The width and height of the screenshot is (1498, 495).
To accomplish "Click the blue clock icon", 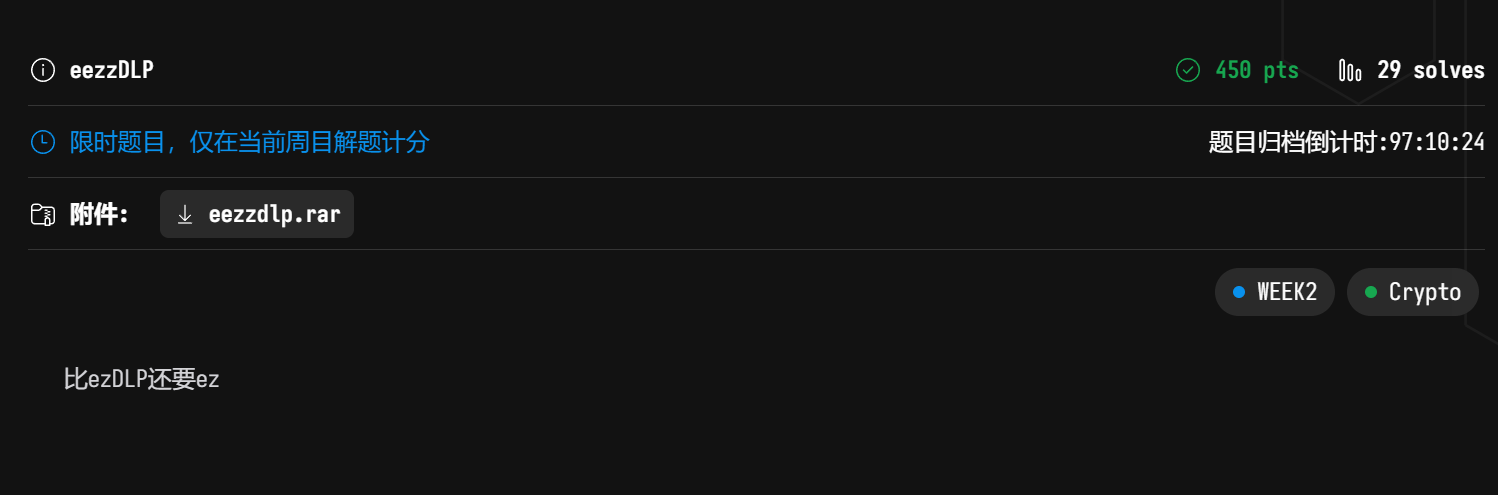I will pos(43,142).
